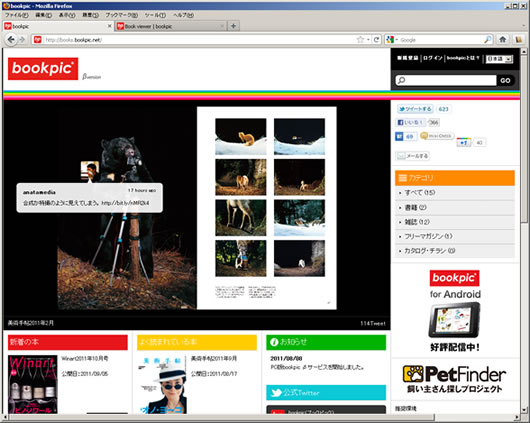Click the bookpic for Android tablet image
Viewport: 530px width, 423px height.
tap(454, 320)
